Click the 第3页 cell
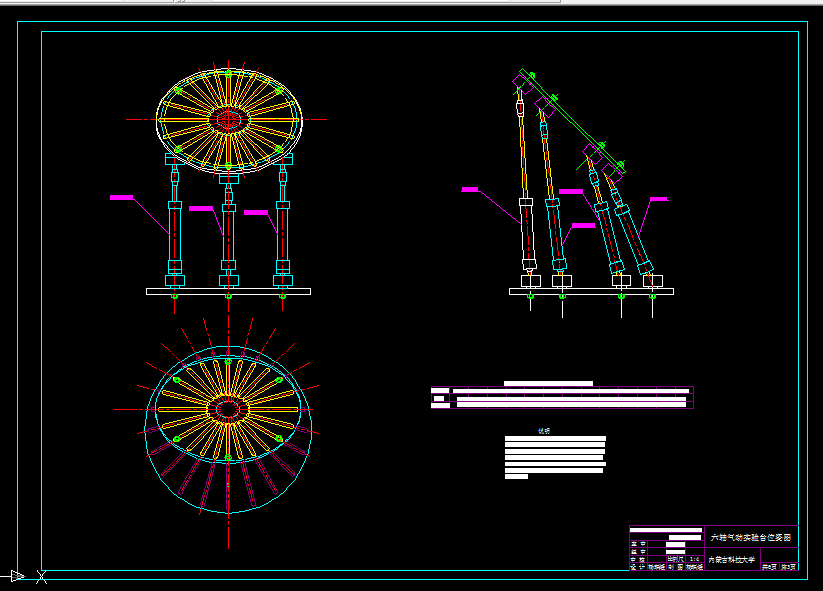 click(788, 567)
